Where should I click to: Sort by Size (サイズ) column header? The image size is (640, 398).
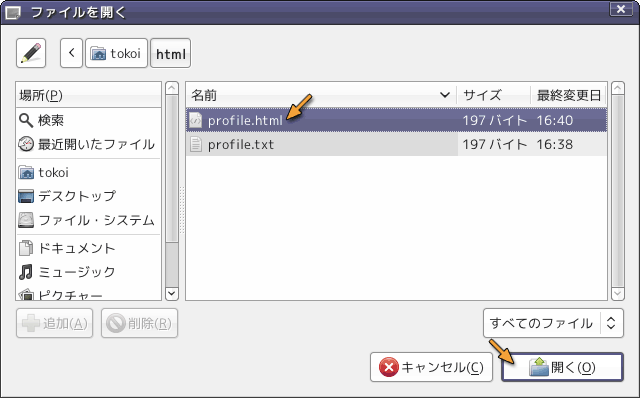[493, 96]
